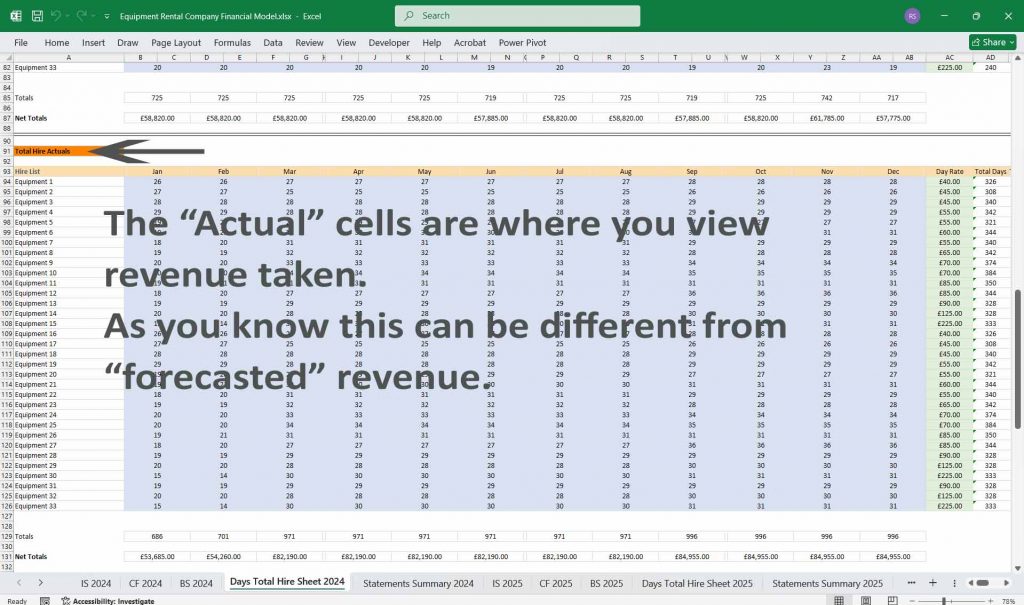Click the Undo arrow icon
1024x605 pixels.
[x=58, y=16]
